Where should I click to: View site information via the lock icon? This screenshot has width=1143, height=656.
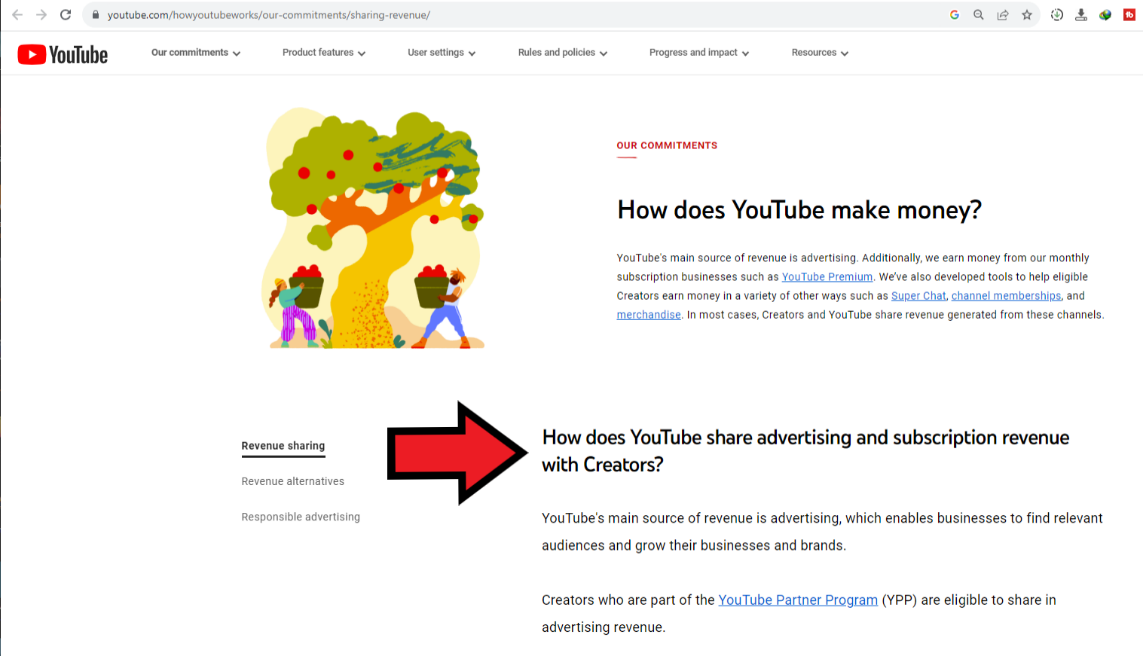pyautogui.click(x=95, y=15)
